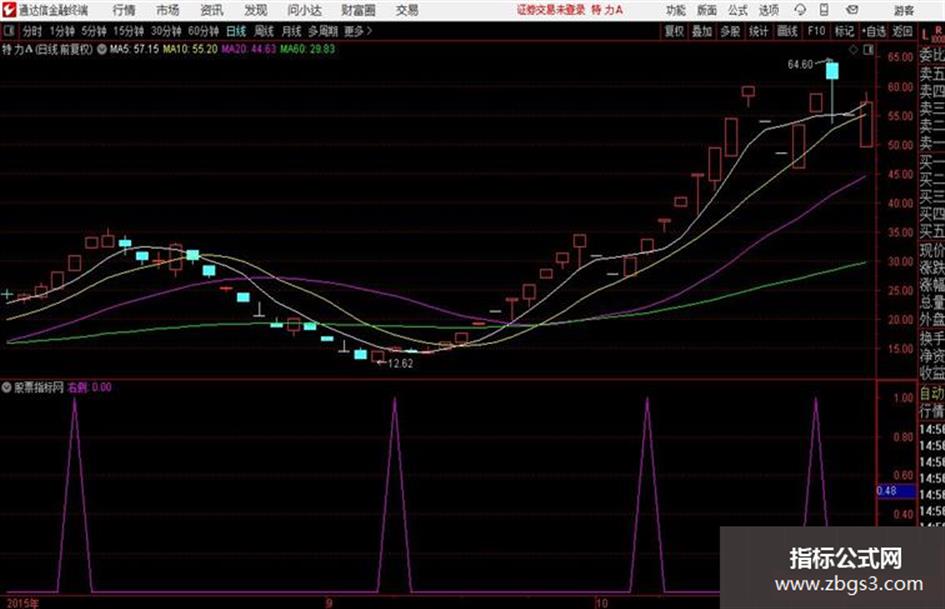The width and height of the screenshot is (945, 609).
Task: Select the 月线 monthly period tab
Action: point(291,31)
